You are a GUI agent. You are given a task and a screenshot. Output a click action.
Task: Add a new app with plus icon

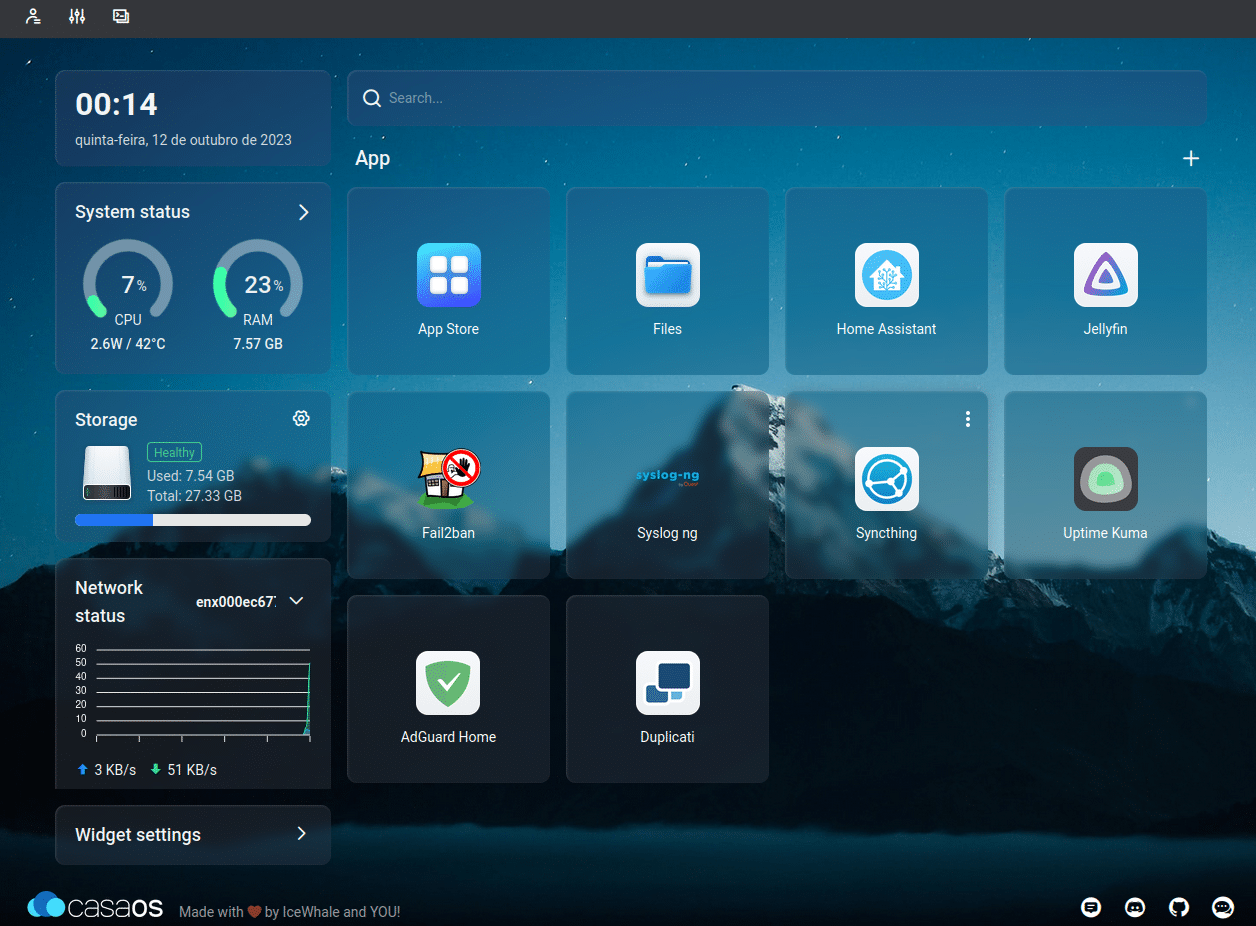click(x=1191, y=159)
